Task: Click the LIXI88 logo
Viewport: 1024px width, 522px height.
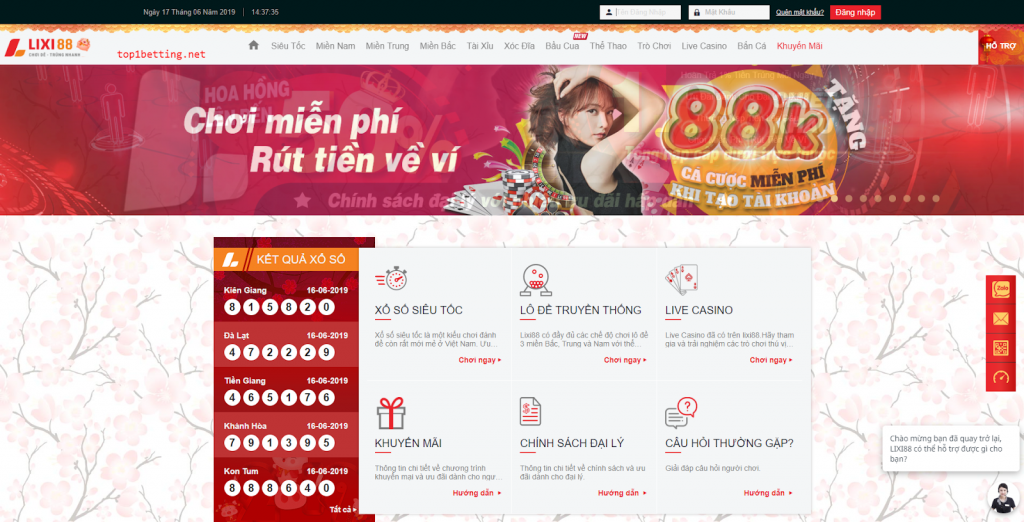Action: coord(47,47)
